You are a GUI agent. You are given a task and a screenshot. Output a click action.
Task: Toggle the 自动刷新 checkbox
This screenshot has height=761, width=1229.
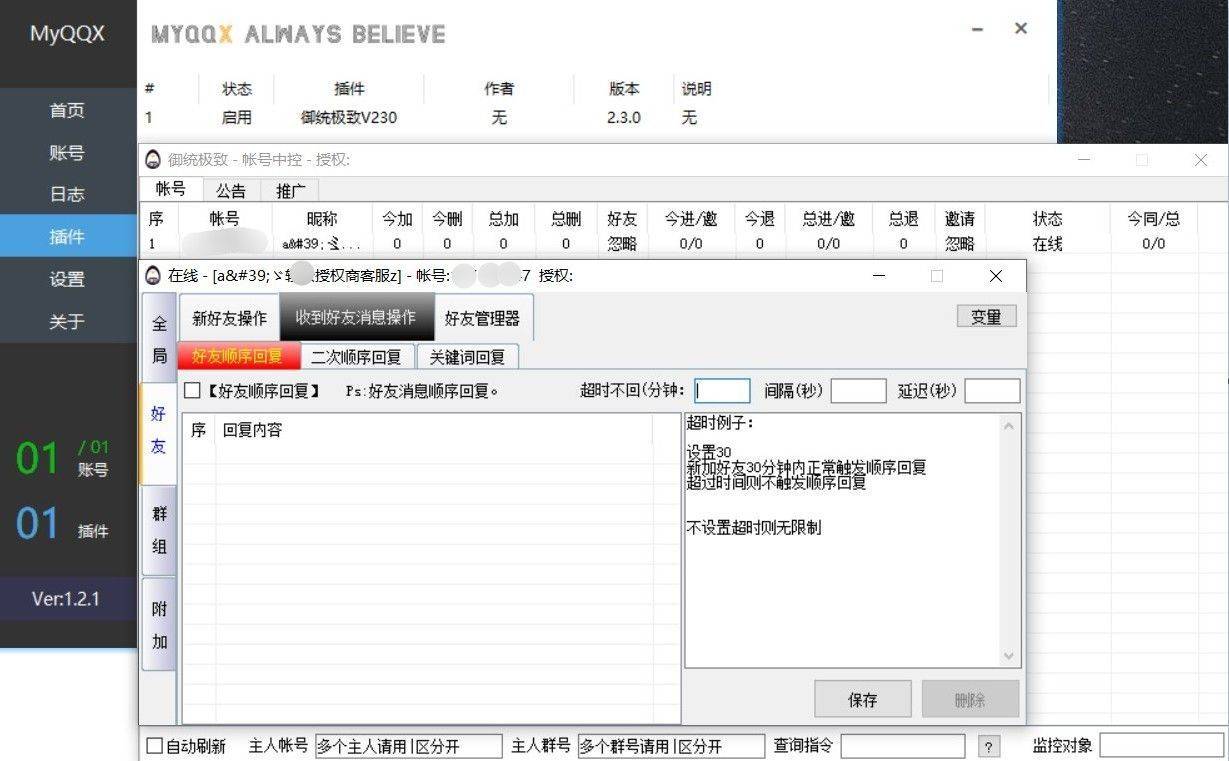(x=155, y=746)
